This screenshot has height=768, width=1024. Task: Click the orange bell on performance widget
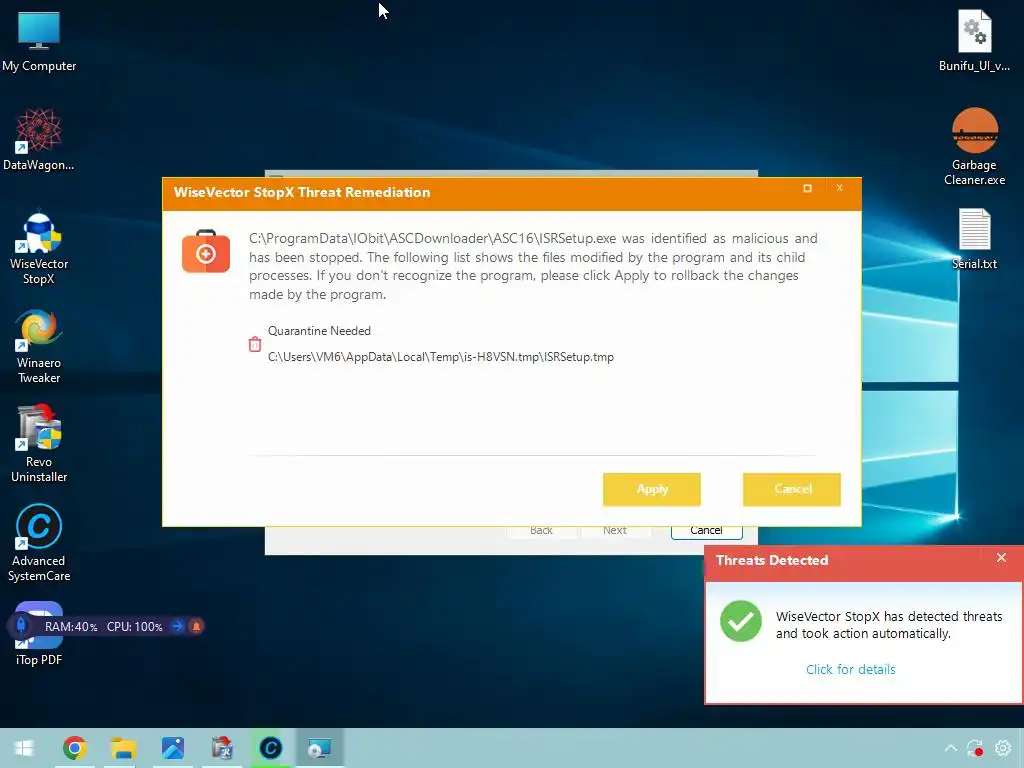point(196,626)
